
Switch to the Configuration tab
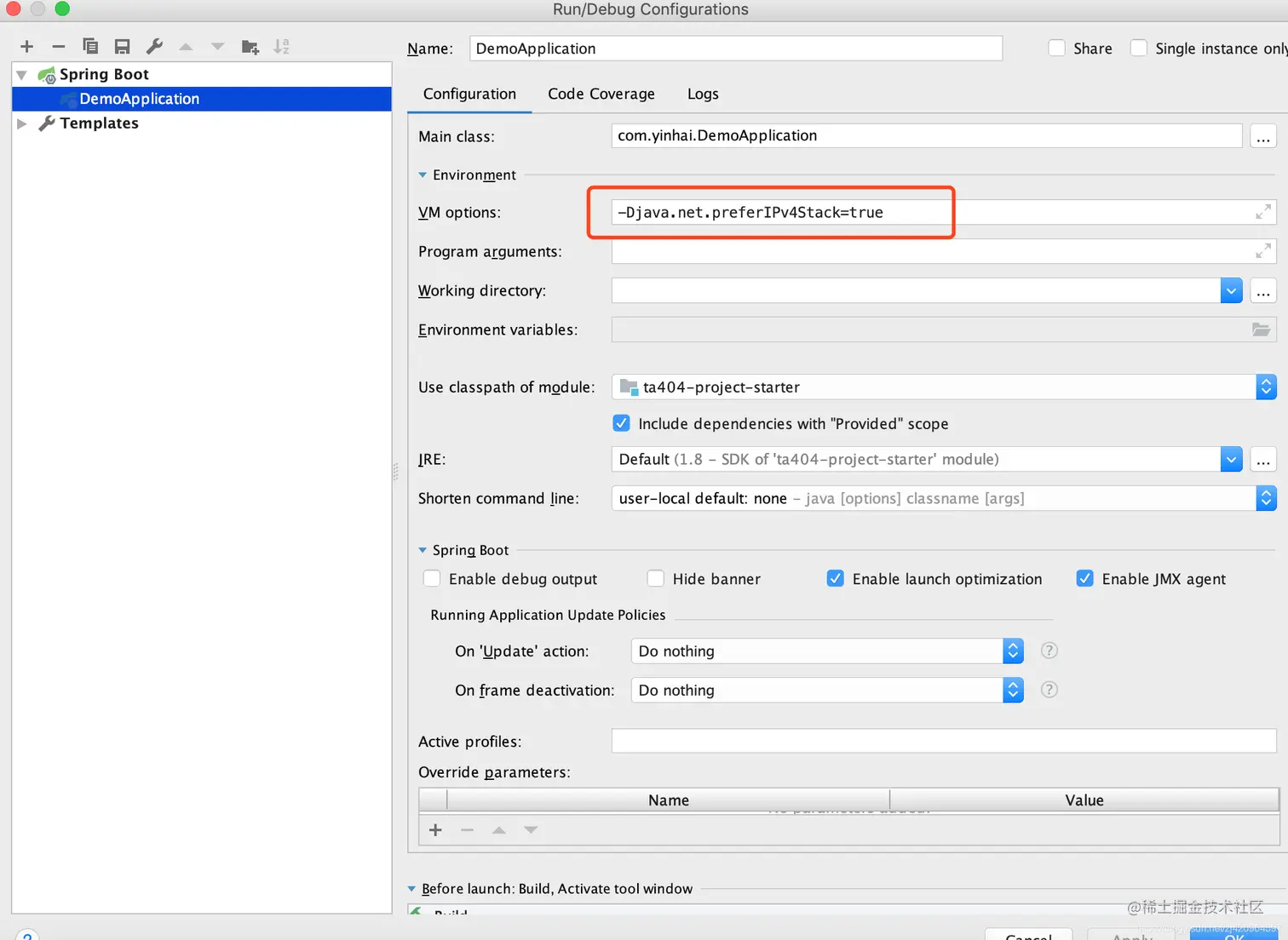[x=469, y=95]
